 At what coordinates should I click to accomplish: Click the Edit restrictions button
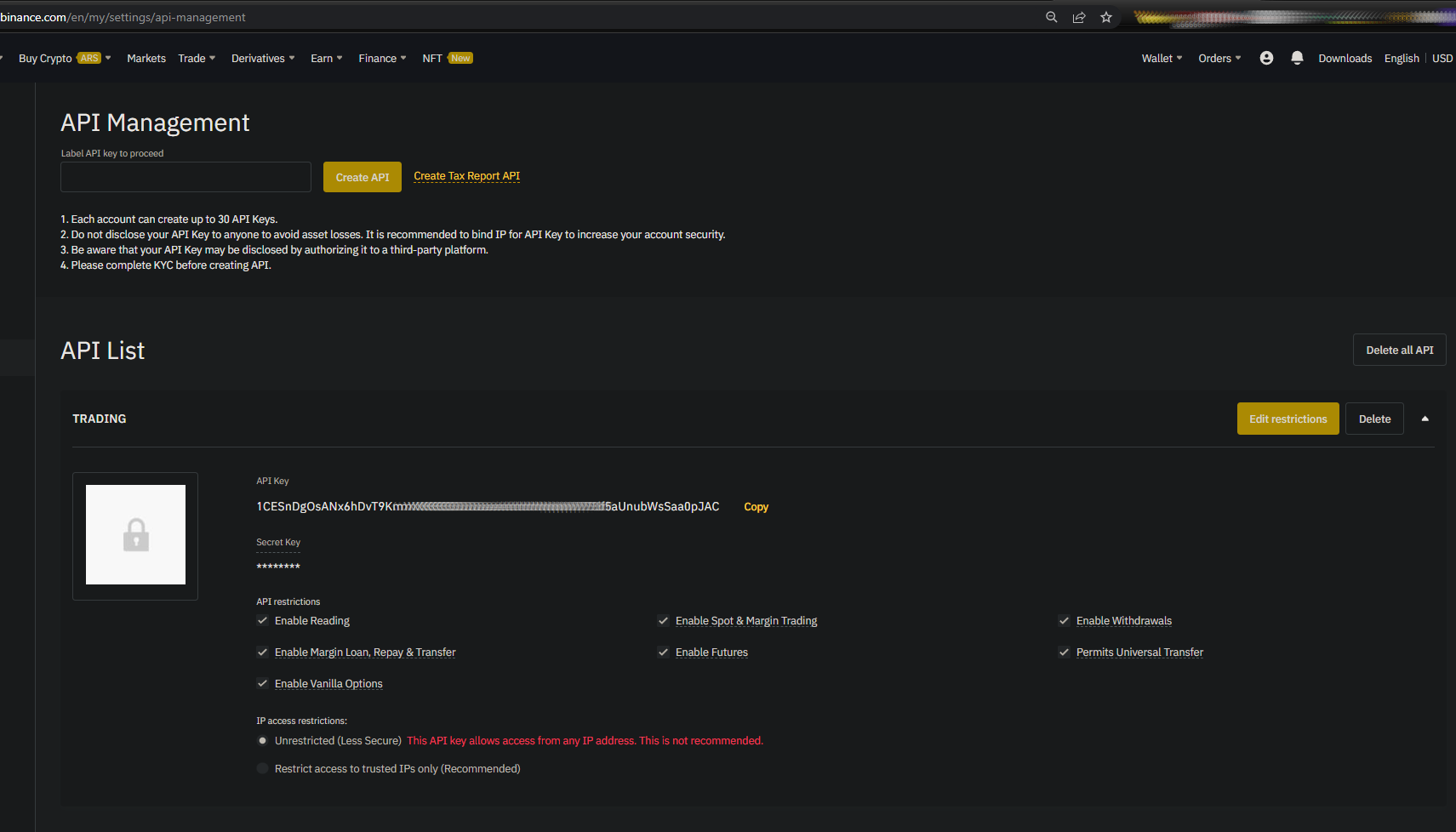(x=1288, y=419)
